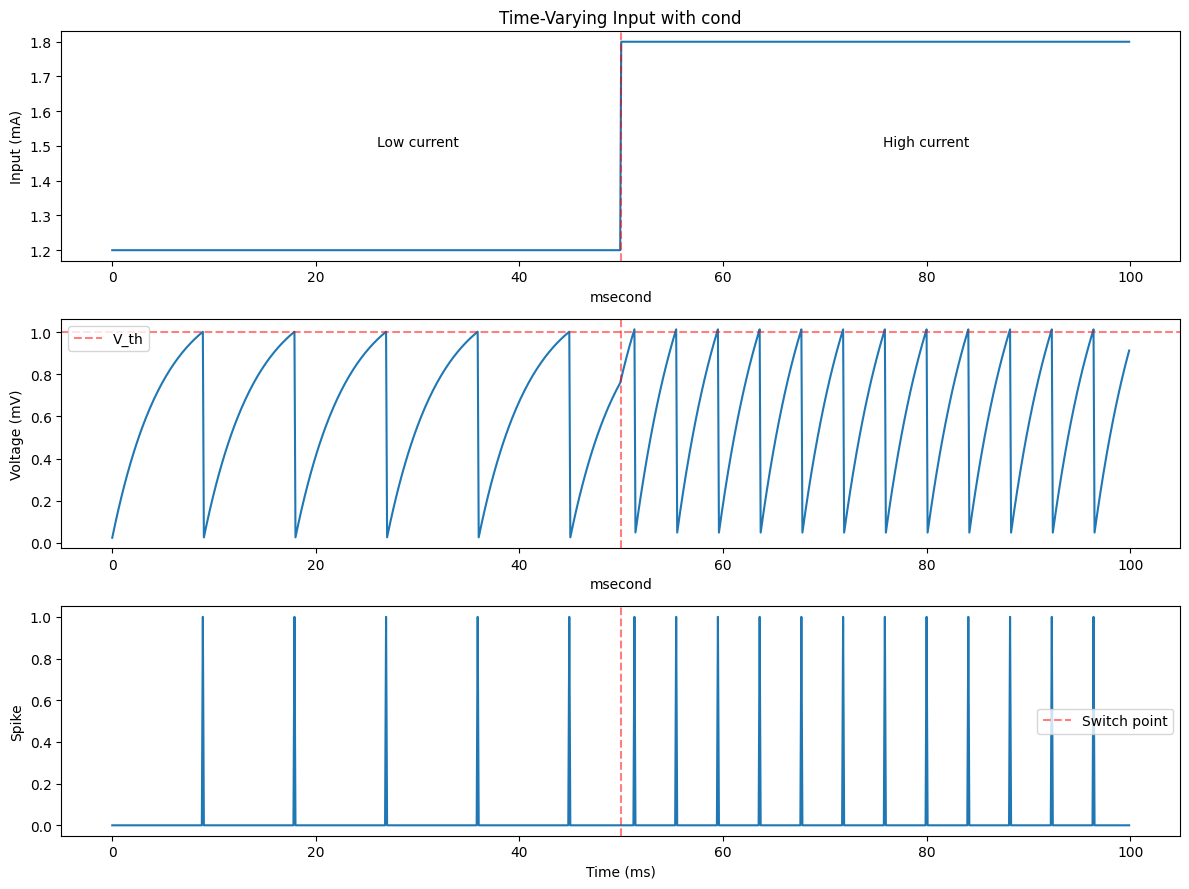Click the 1.2 tick on the input axis

pos(40,250)
